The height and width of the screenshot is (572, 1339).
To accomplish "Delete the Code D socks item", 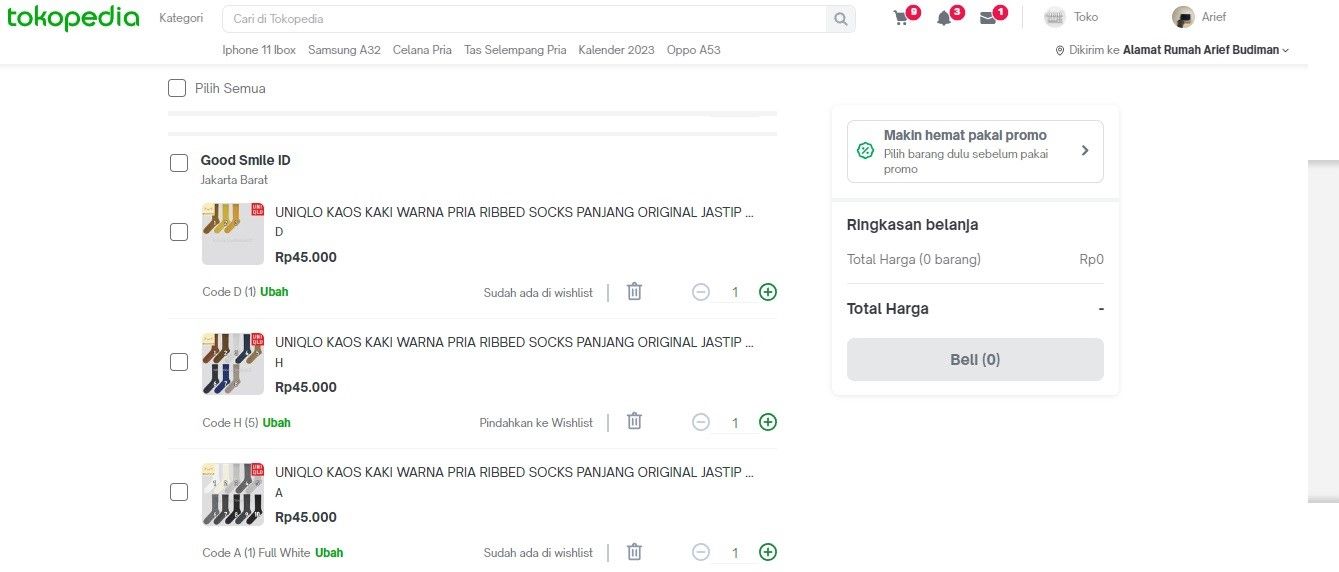I will tap(634, 291).
